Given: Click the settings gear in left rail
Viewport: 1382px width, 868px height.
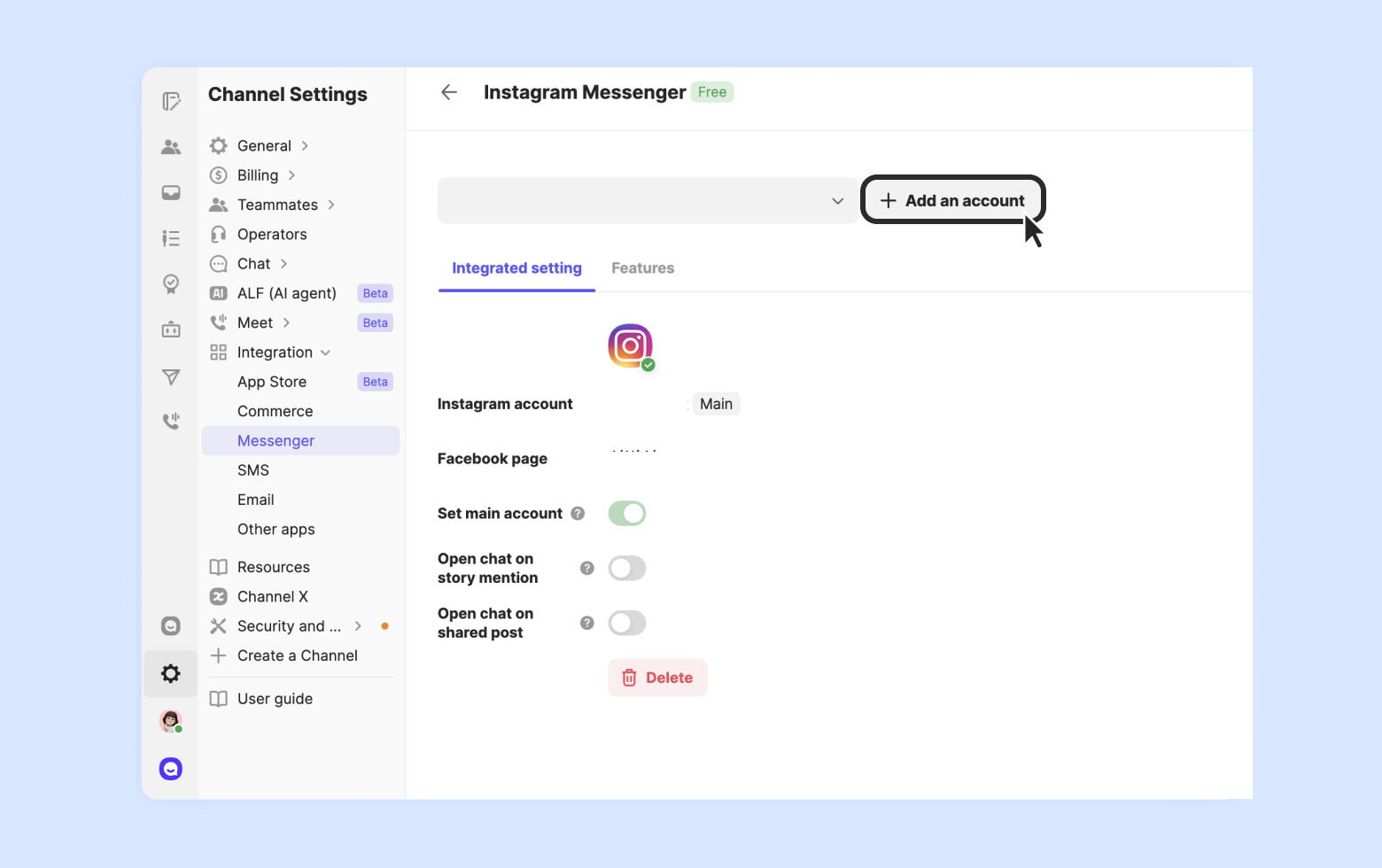Looking at the screenshot, I should click(171, 674).
